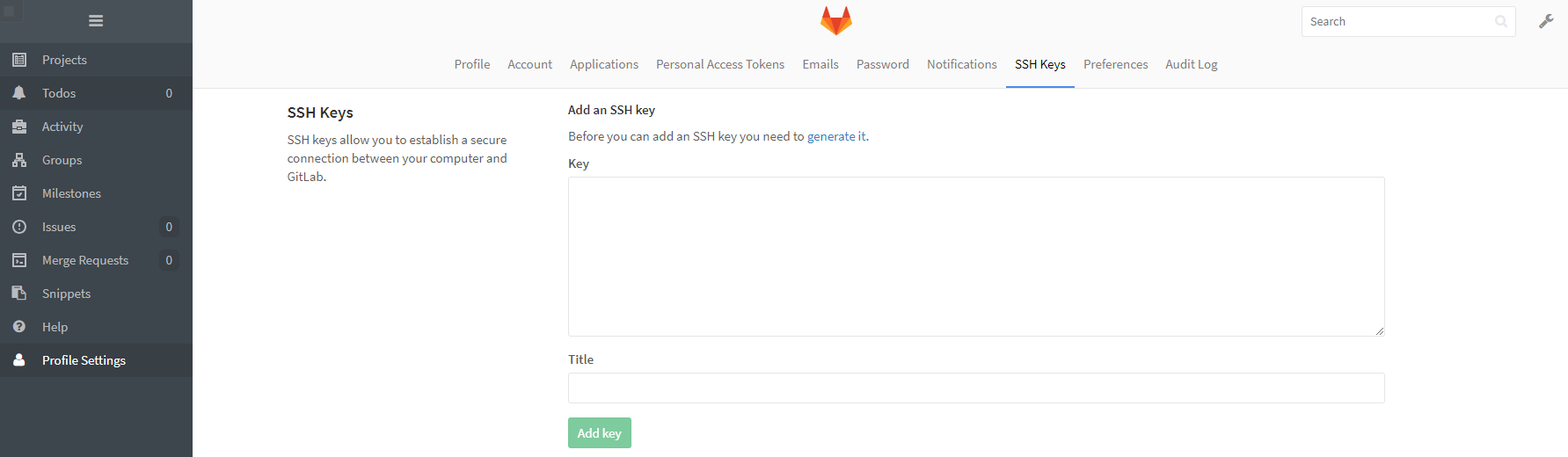Open Snippets via its sidebar icon

(x=19, y=294)
